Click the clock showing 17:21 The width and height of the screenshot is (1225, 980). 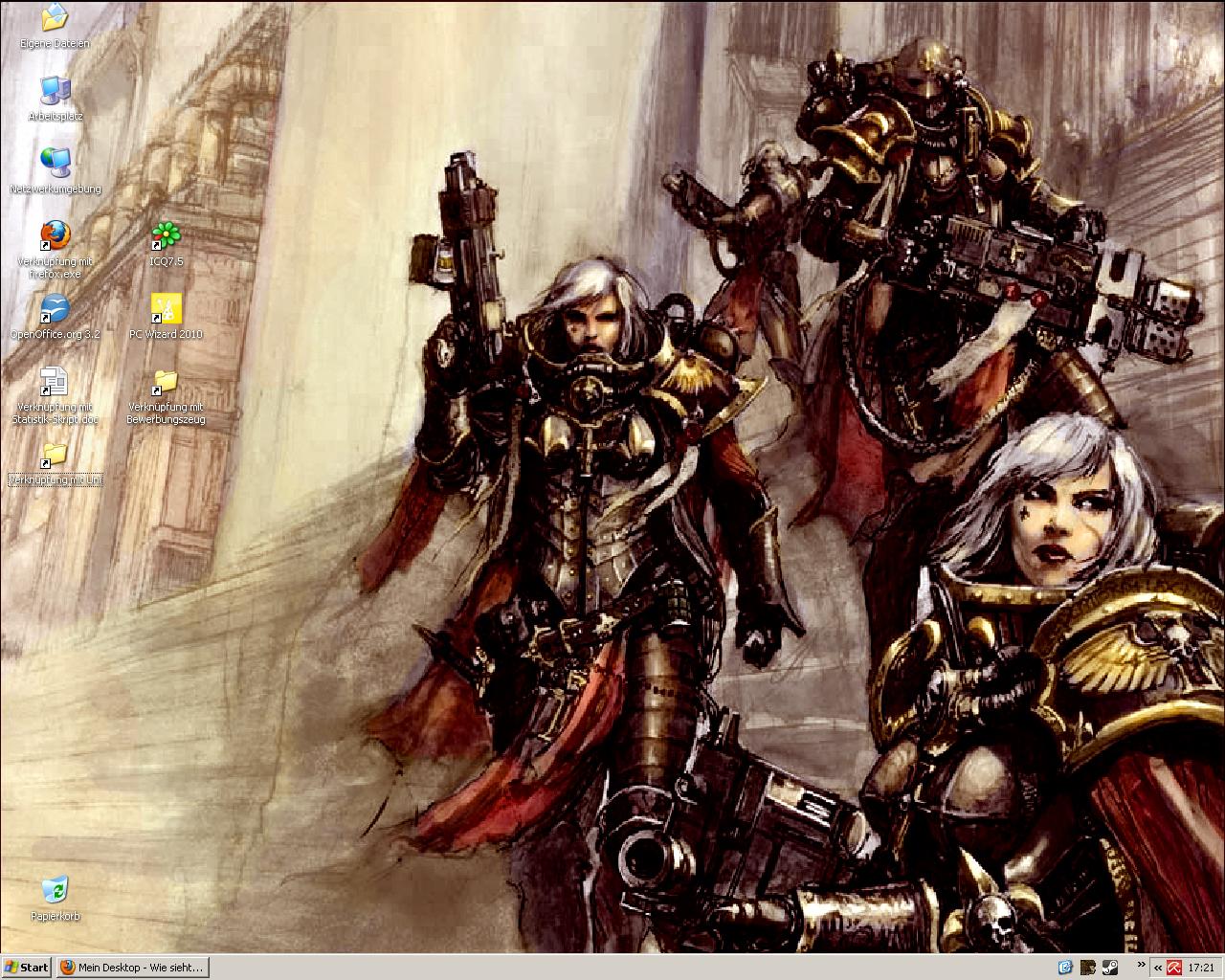pos(1200,967)
